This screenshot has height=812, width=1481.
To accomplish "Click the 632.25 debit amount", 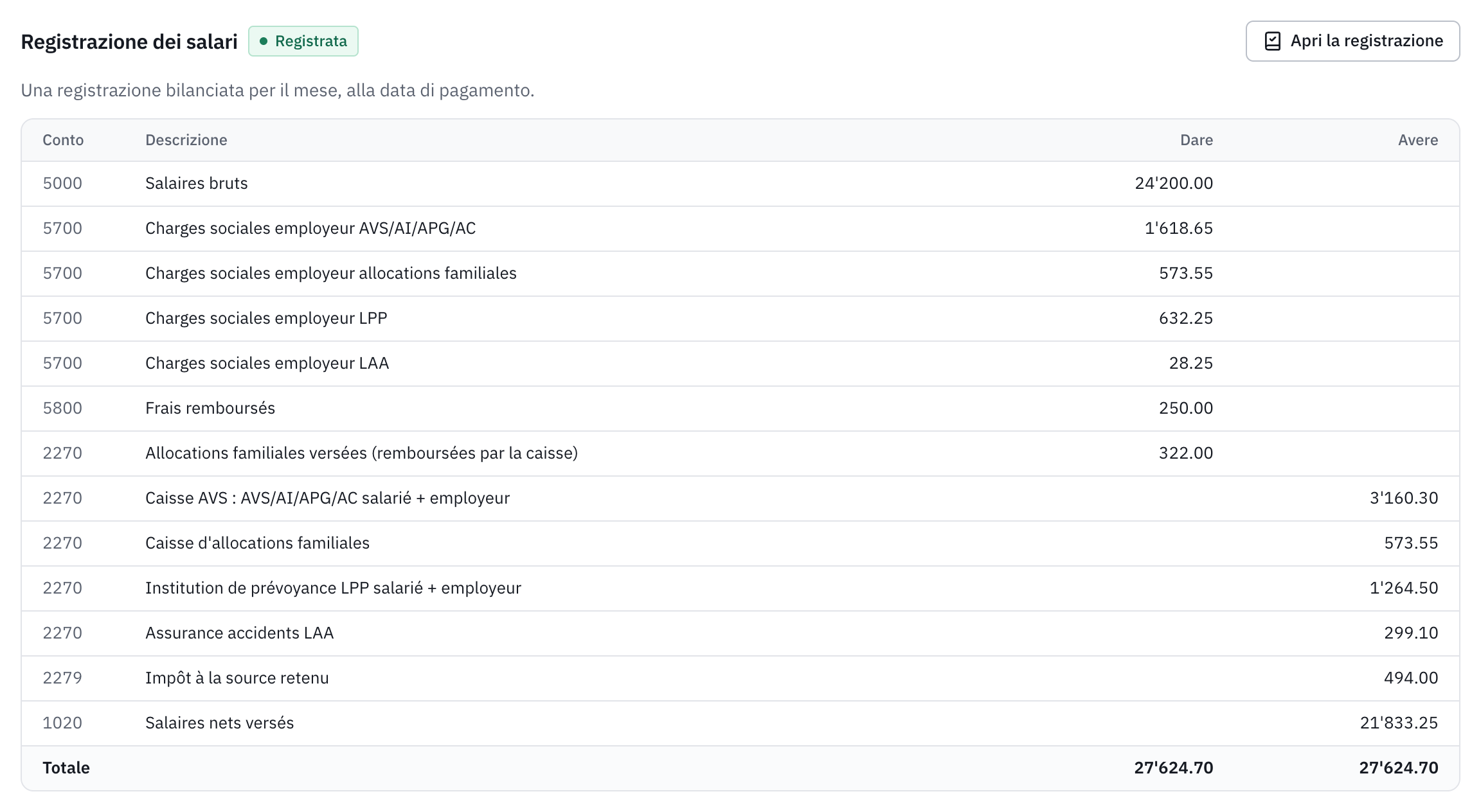I will click(1186, 318).
